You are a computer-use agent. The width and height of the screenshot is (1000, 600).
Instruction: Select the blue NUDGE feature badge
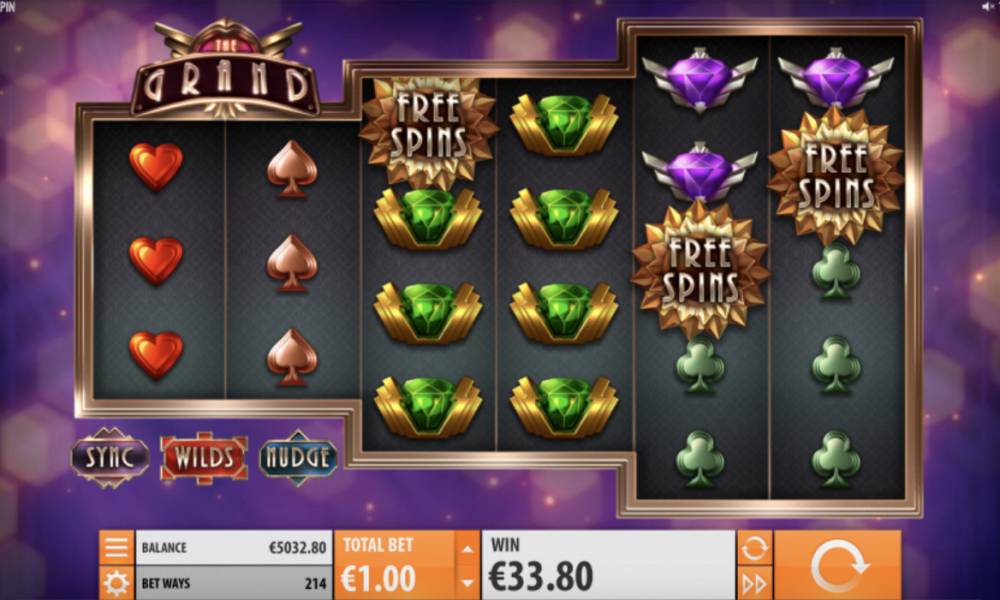coord(298,458)
